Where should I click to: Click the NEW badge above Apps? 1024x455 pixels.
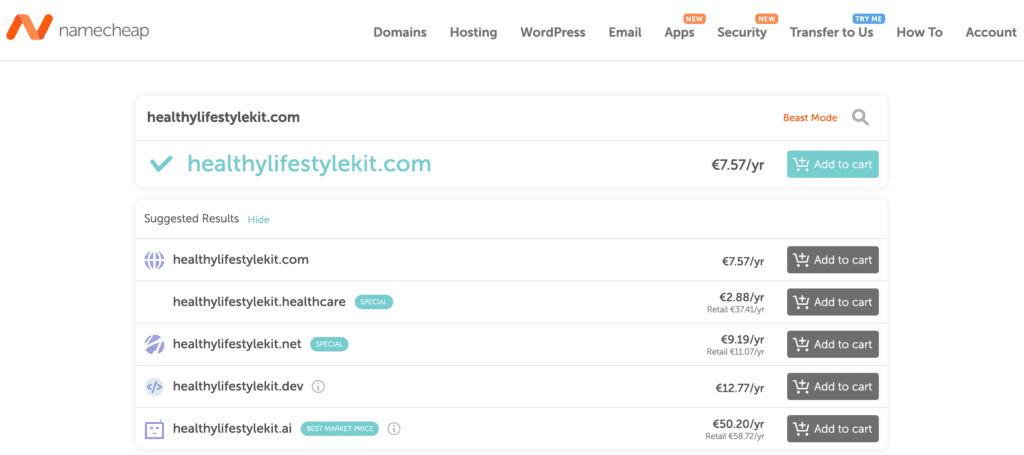(695, 19)
